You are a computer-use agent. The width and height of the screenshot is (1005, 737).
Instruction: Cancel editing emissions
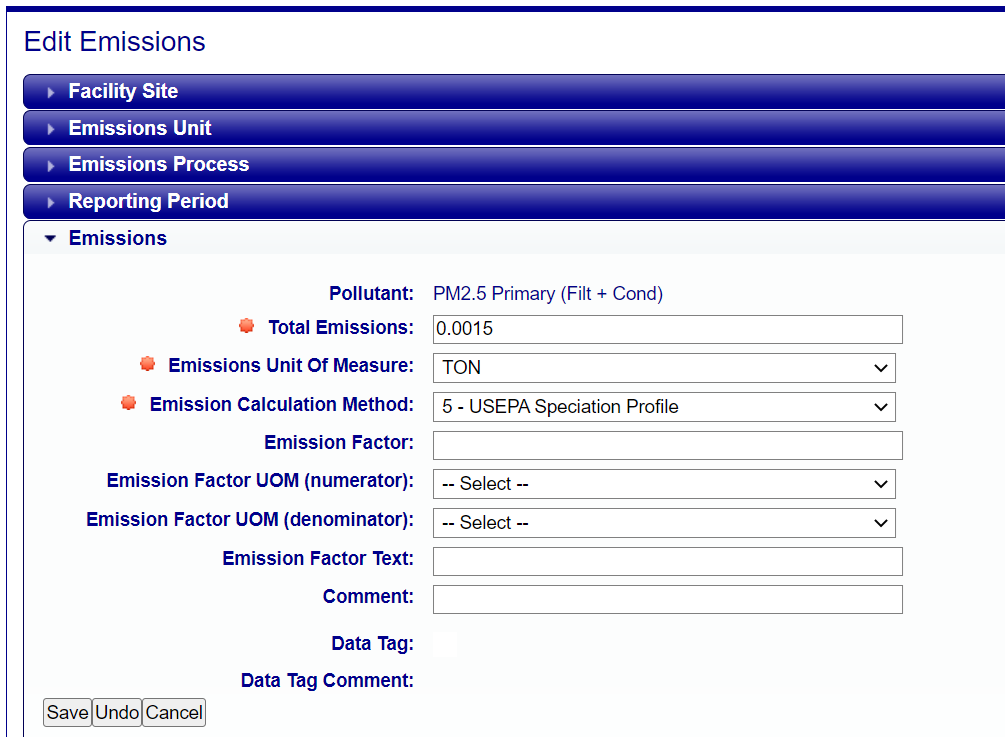[174, 713]
